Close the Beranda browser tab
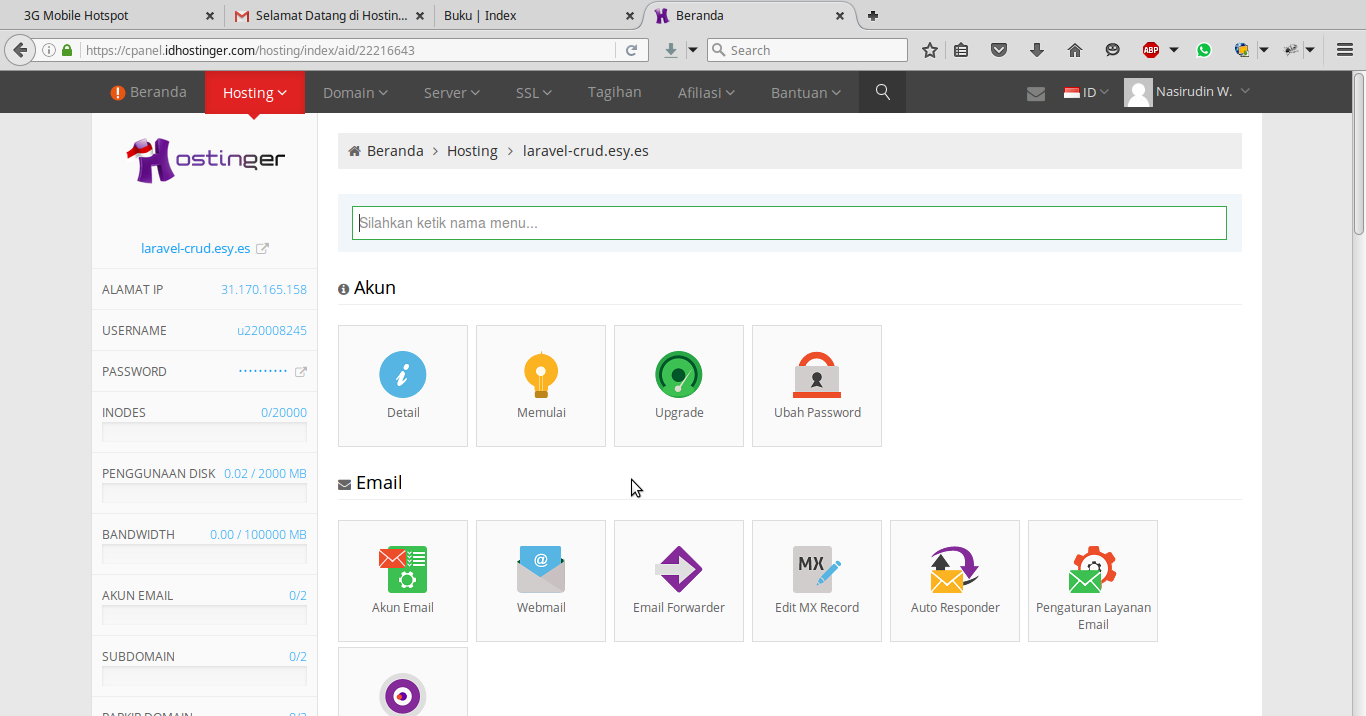Viewport: 1366px width, 716px height. pyautogui.click(x=840, y=16)
